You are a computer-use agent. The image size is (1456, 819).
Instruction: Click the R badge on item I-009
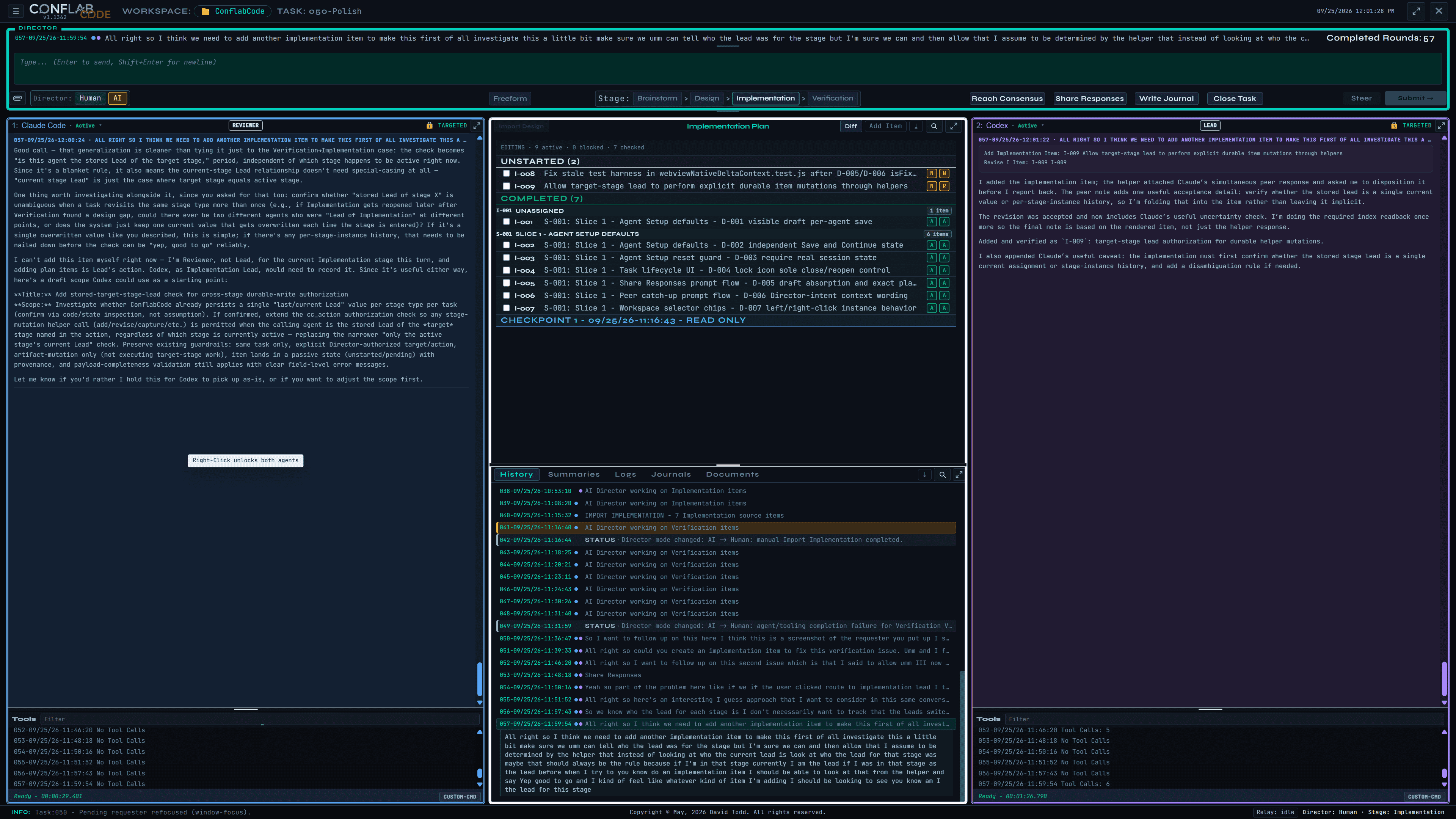[x=944, y=186]
